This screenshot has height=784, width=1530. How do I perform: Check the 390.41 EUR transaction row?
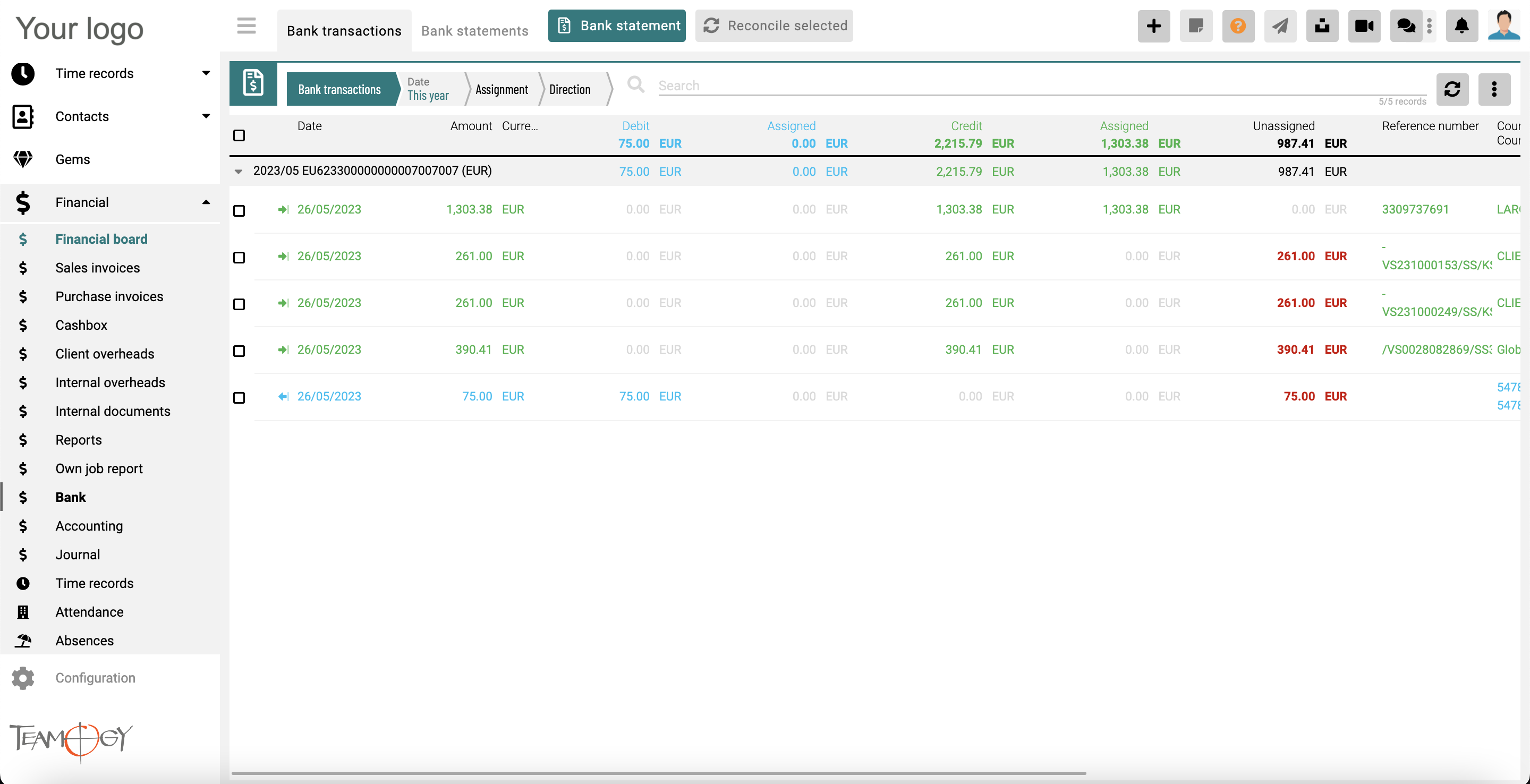pos(239,351)
